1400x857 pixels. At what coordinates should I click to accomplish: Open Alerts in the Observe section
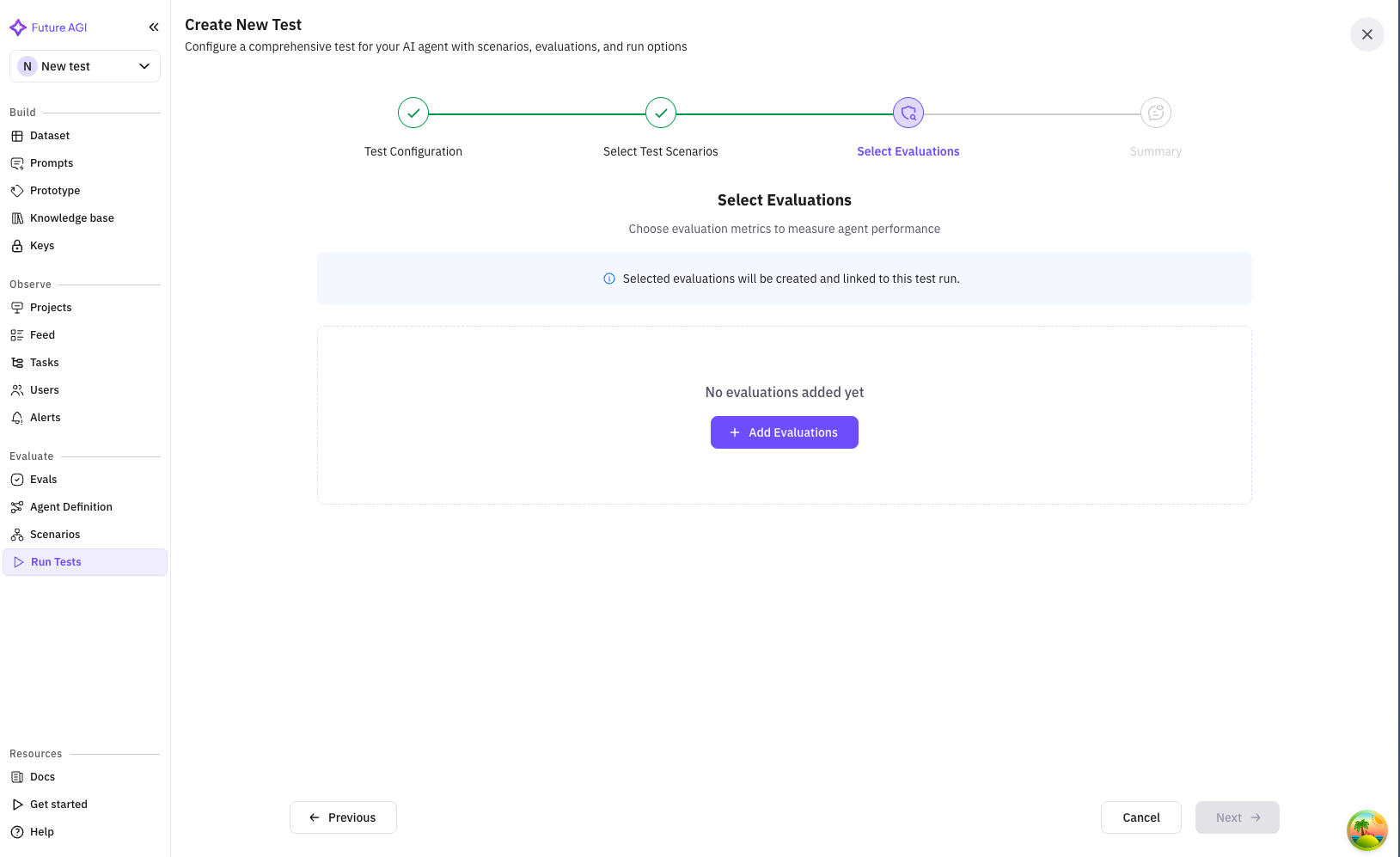pos(45,417)
